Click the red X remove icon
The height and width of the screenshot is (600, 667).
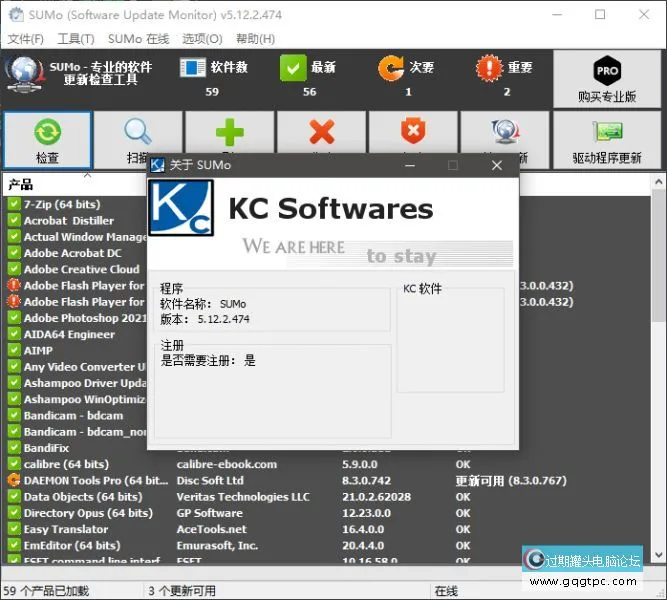point(321,133)
